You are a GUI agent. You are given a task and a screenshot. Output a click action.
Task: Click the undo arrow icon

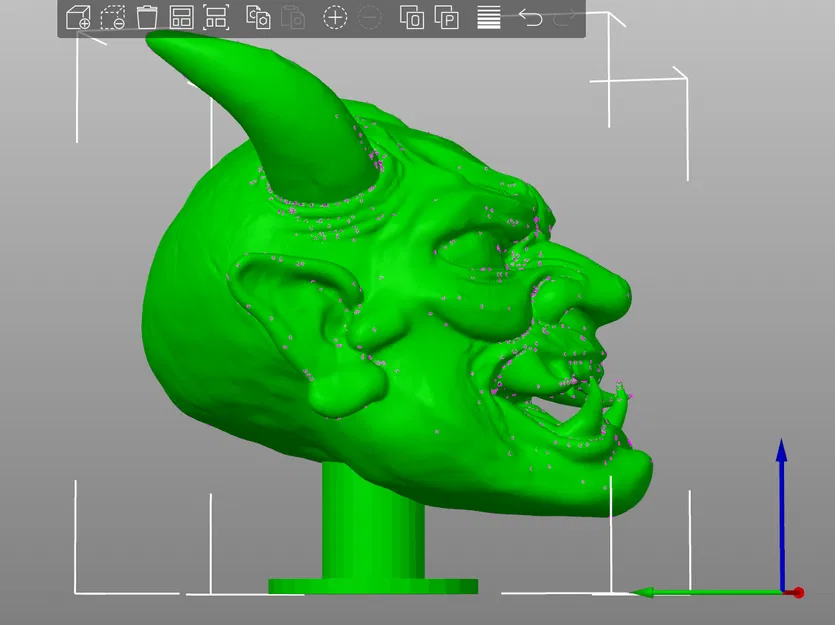click(529, 17)
